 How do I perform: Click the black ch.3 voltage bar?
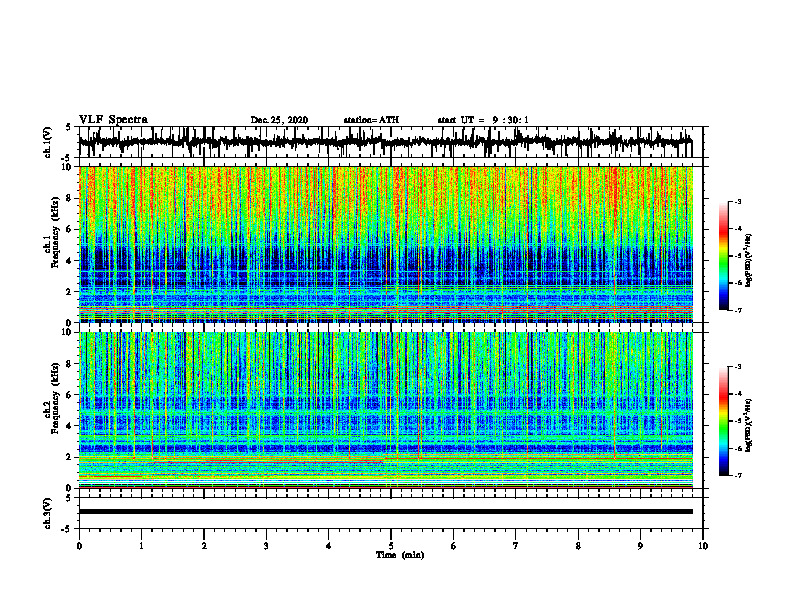pyautogui.click(x=386, y=512)
